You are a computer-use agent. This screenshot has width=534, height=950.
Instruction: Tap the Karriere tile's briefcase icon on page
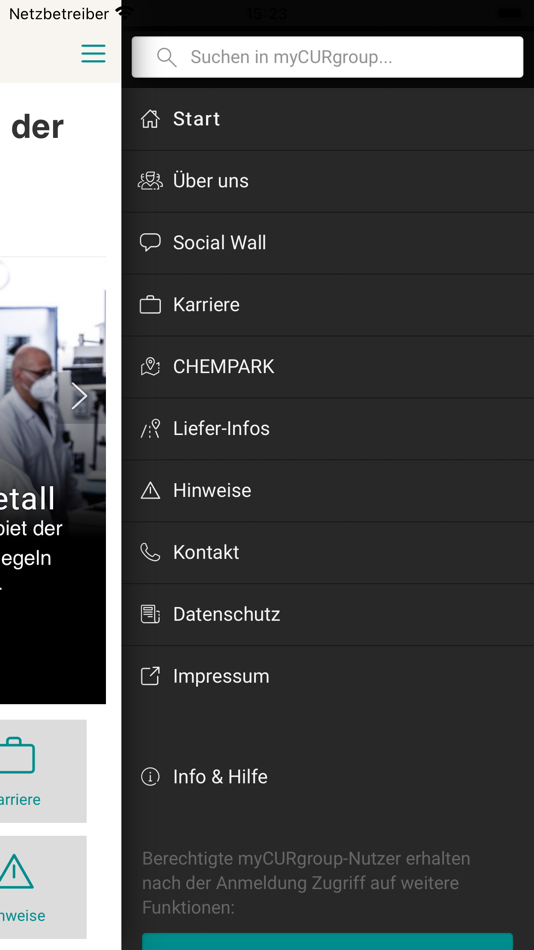[17, 755]
